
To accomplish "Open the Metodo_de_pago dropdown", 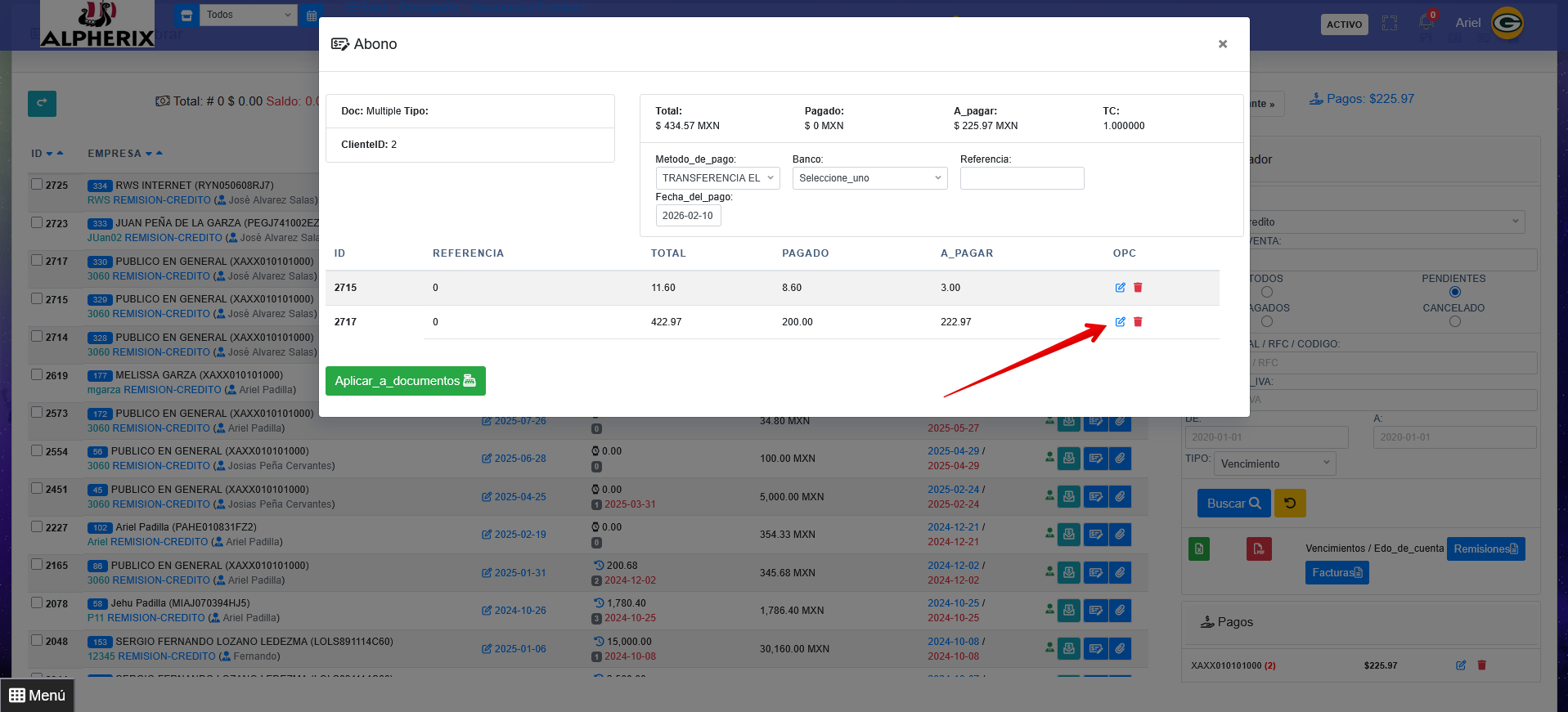I will 717,178.
